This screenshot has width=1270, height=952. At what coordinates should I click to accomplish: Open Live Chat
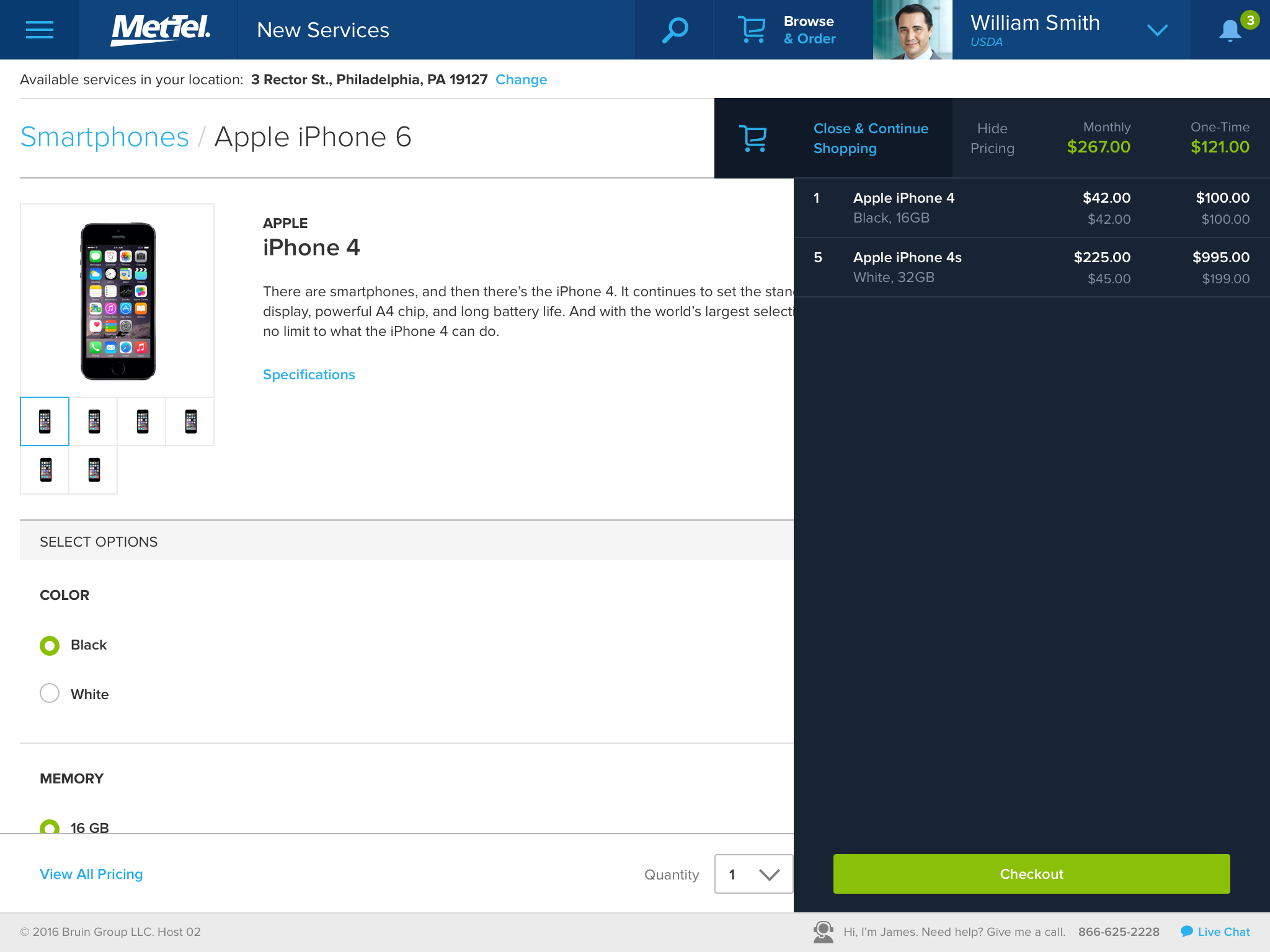1215,932
